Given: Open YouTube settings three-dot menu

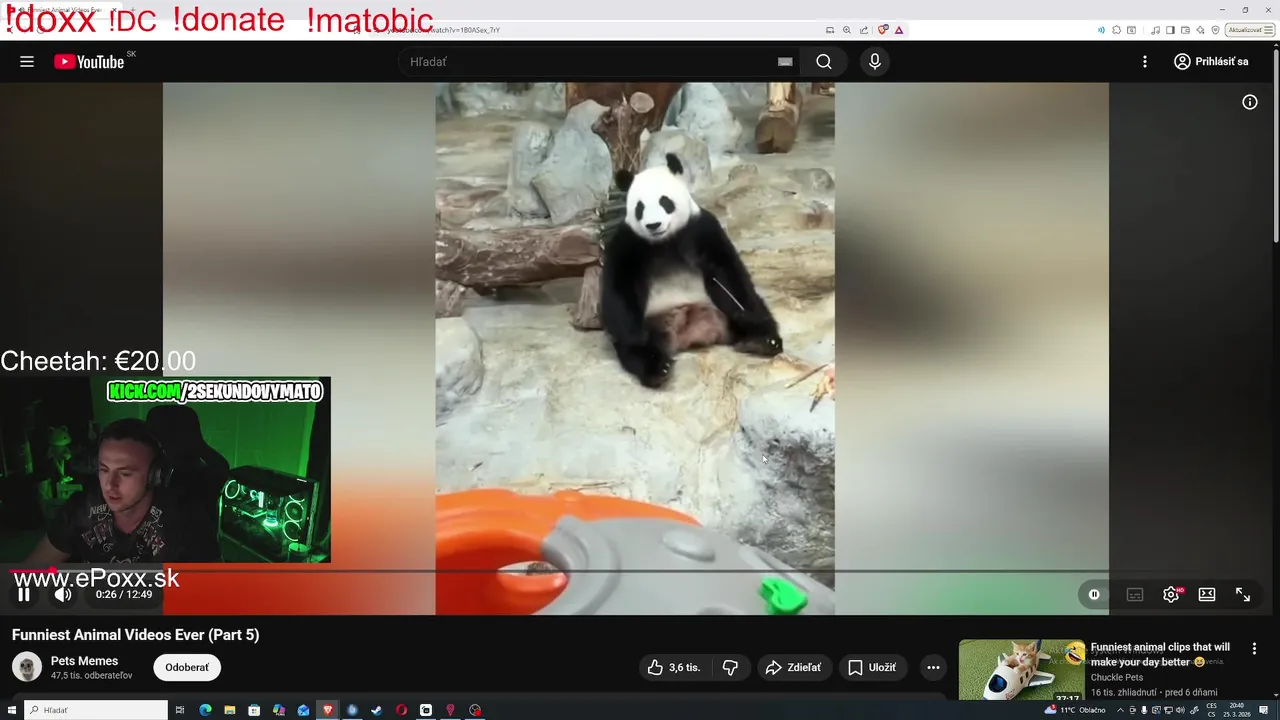Looking at the screenshot, I should pyautogui.click(x=1145, y=62).
